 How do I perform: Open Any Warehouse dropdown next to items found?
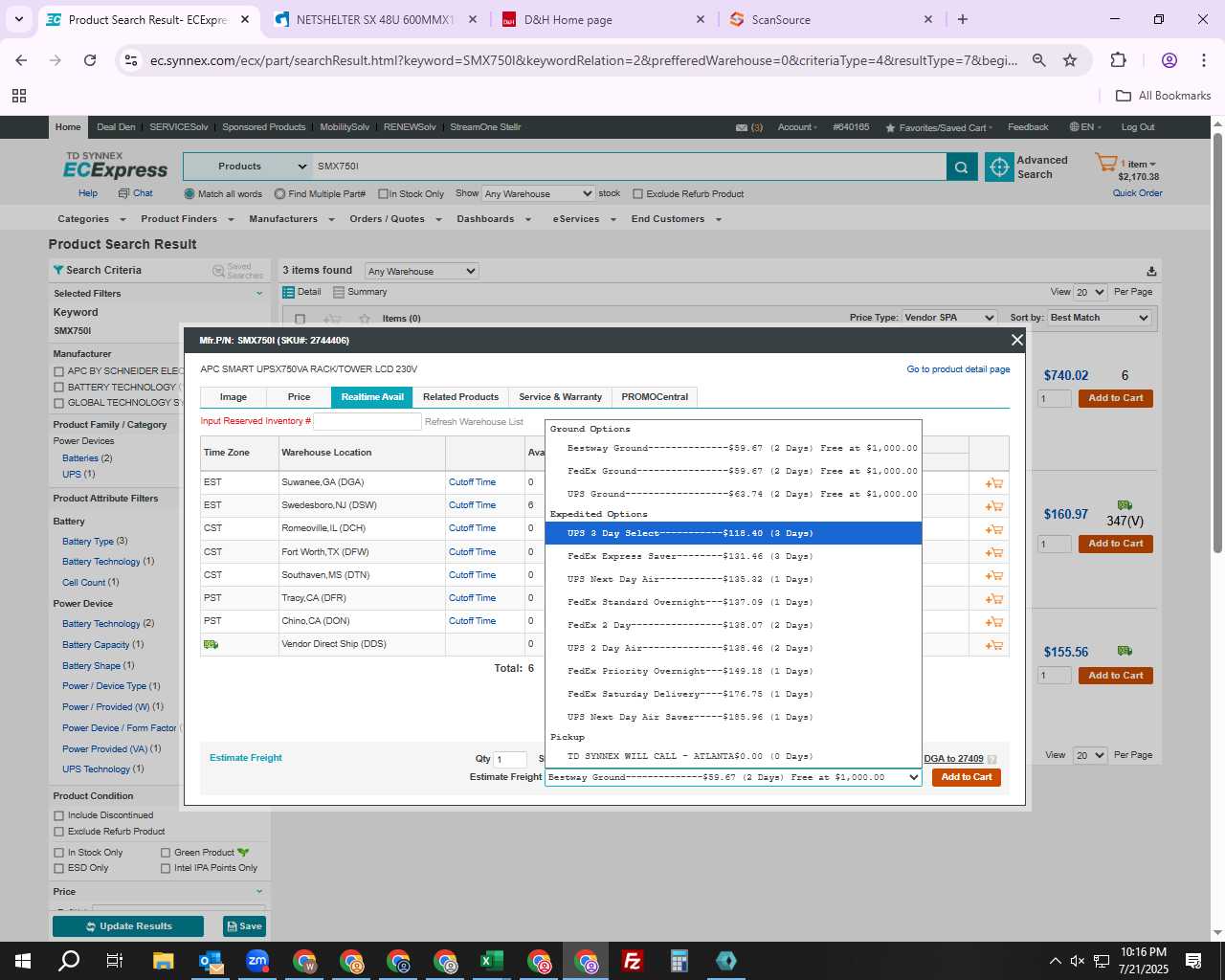pyautogui.click(x=421, y=271)
